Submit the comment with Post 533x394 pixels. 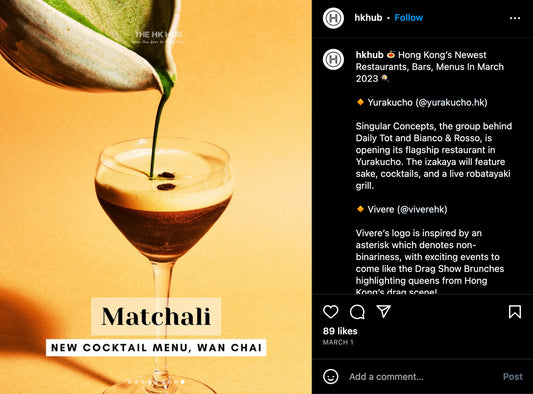(x=513, y=377)
